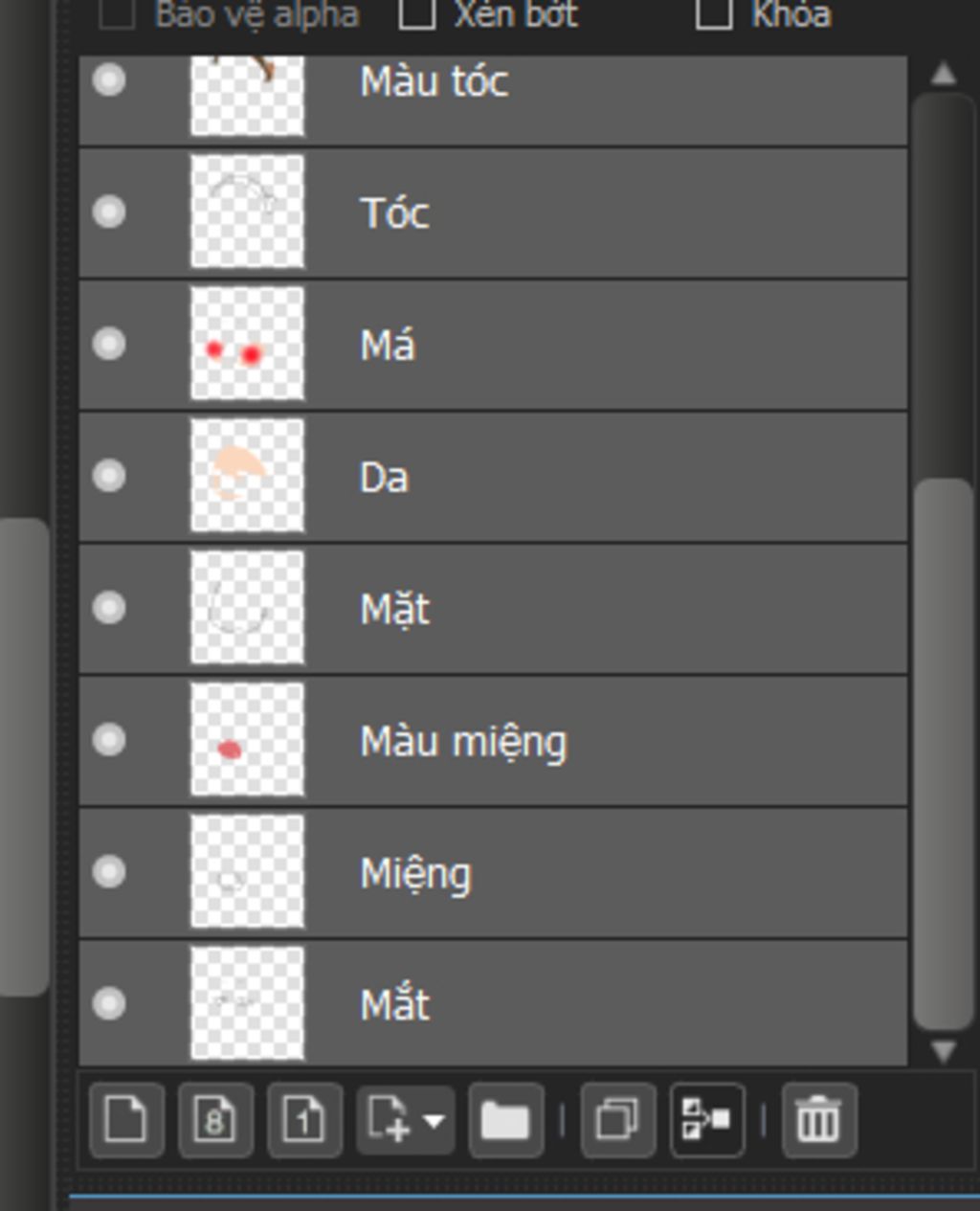The width and height of the screenshot is (980, 1211).
Task: Hide the Tóc layer
Action: pos(109,212)
